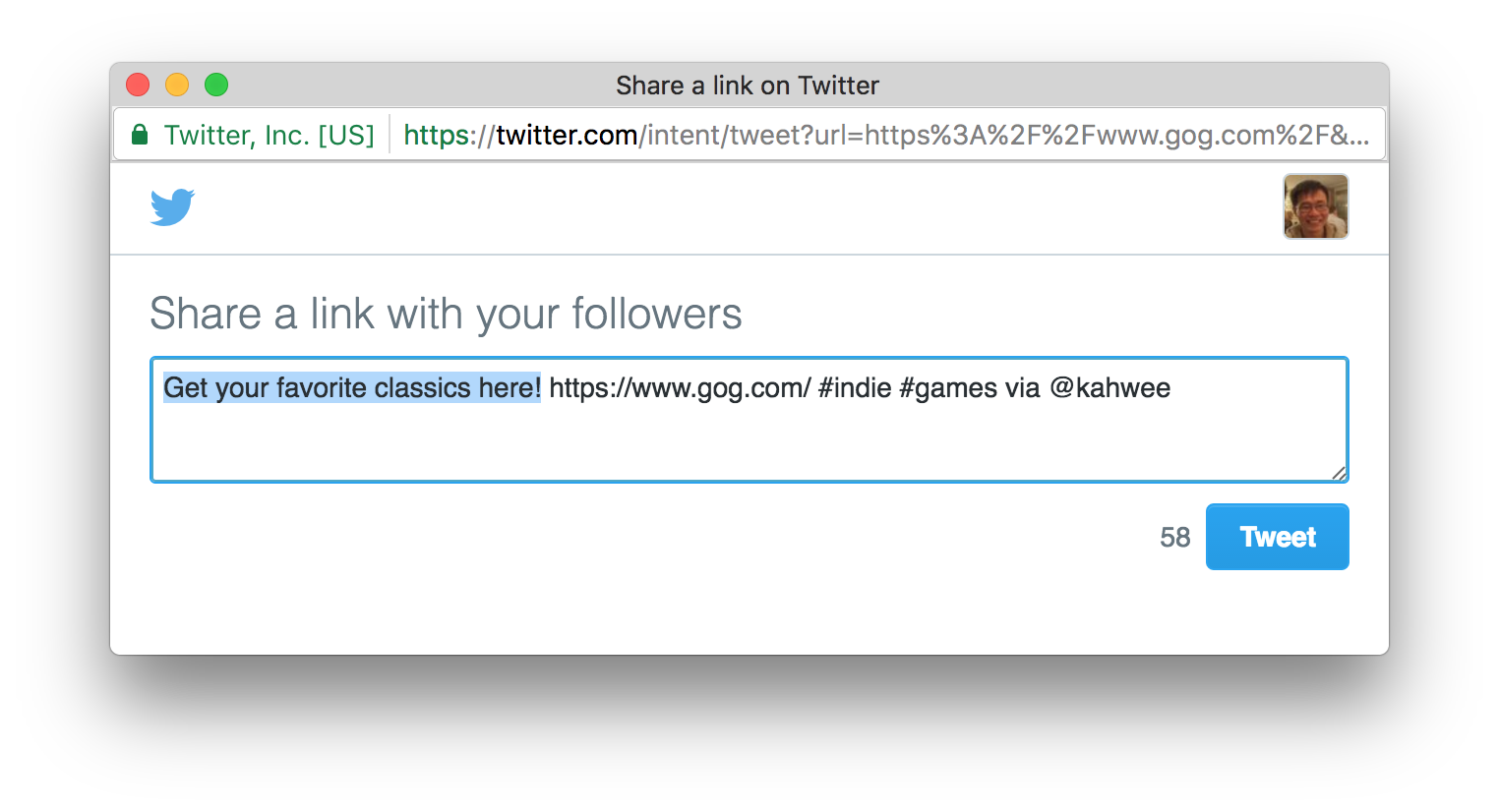Click the remaining character count 58
The height and width of the screenshot is (812, 1499).
1174,537
